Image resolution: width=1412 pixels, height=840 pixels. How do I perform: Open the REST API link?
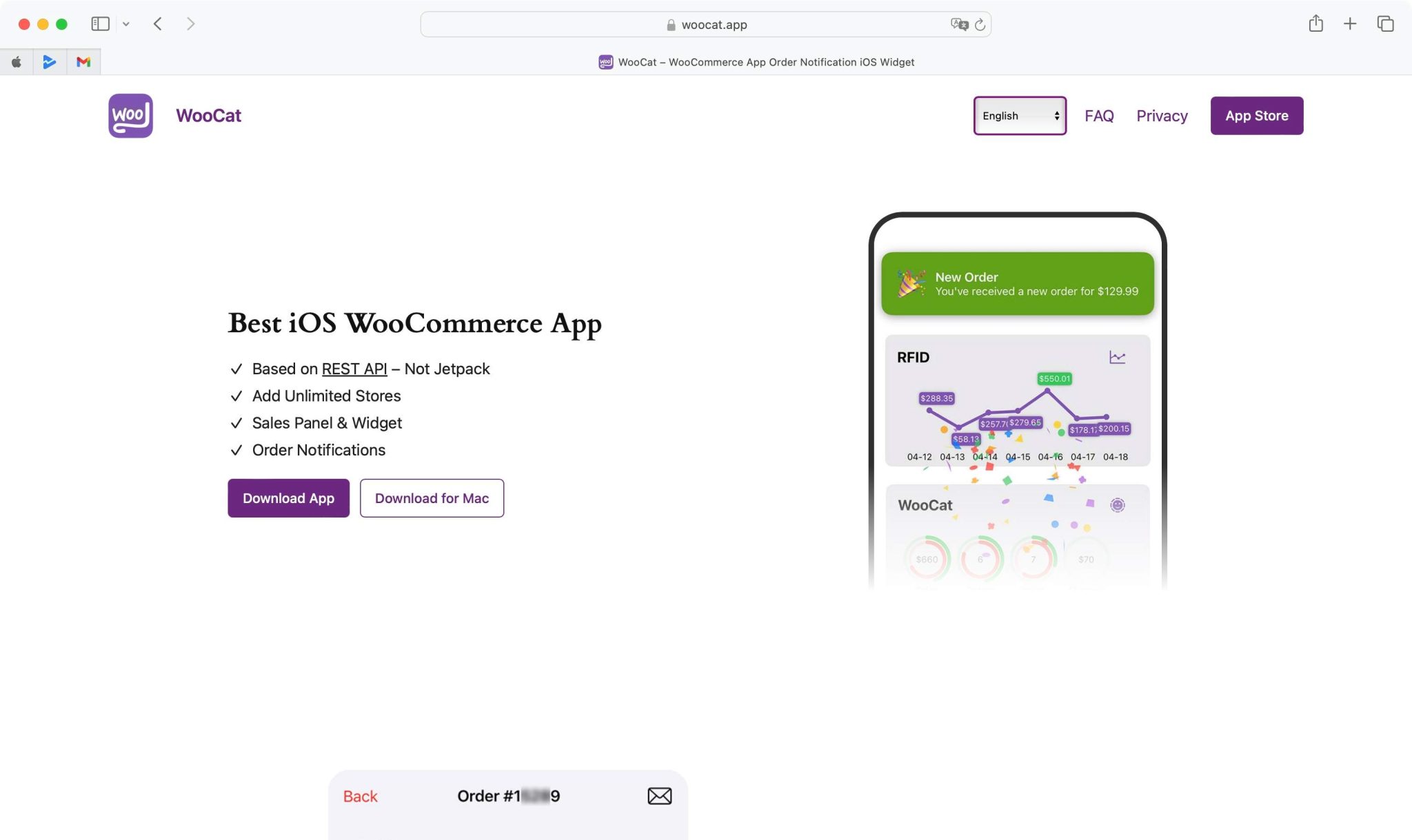(354, 369)
